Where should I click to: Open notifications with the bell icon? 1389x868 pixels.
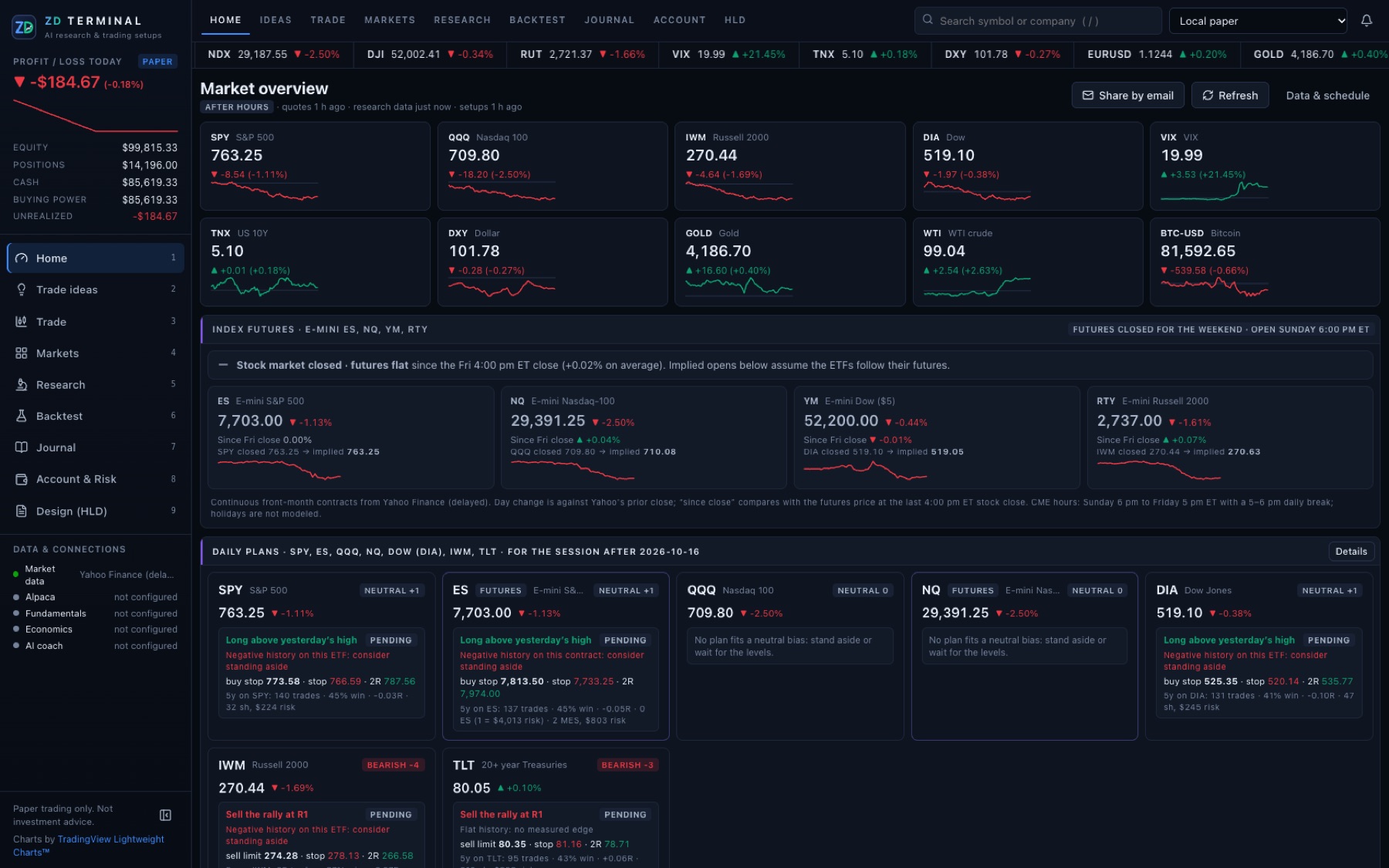(x=1366, y=21)
